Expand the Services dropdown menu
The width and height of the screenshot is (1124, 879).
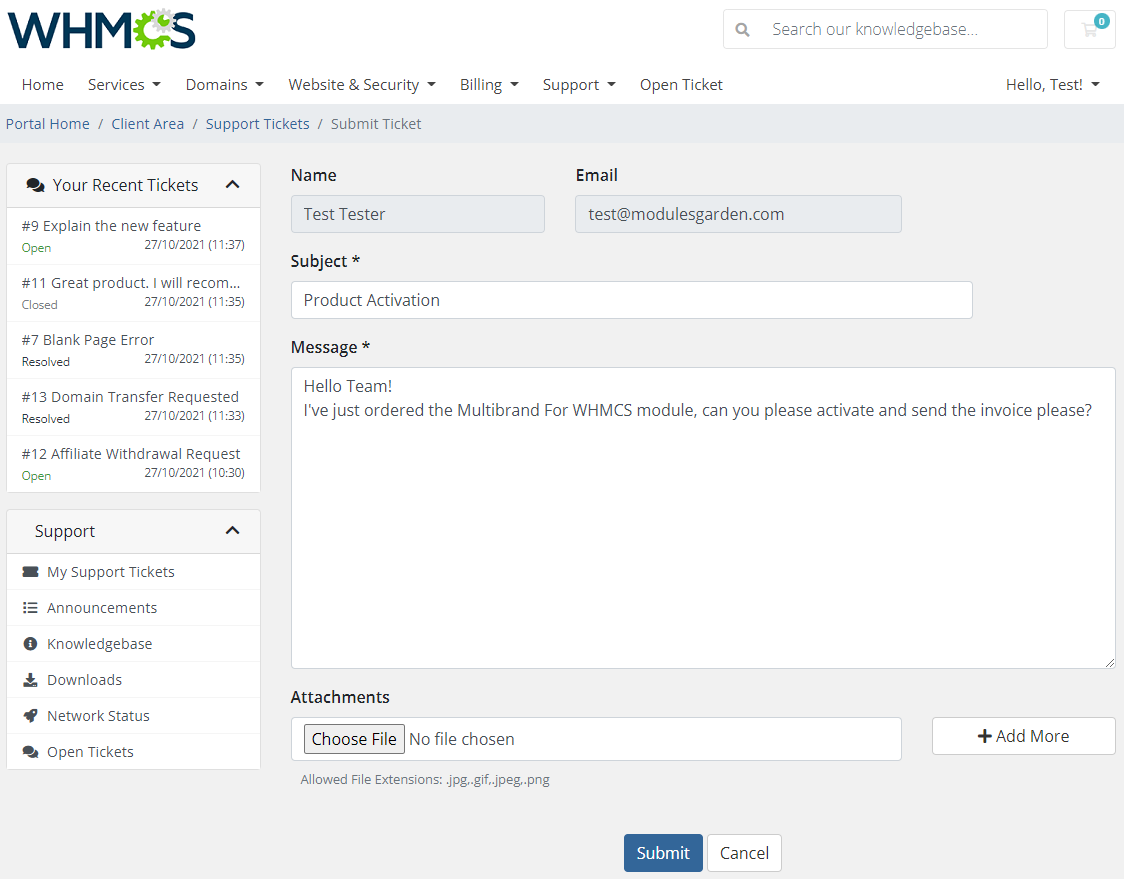pos(124,85)
